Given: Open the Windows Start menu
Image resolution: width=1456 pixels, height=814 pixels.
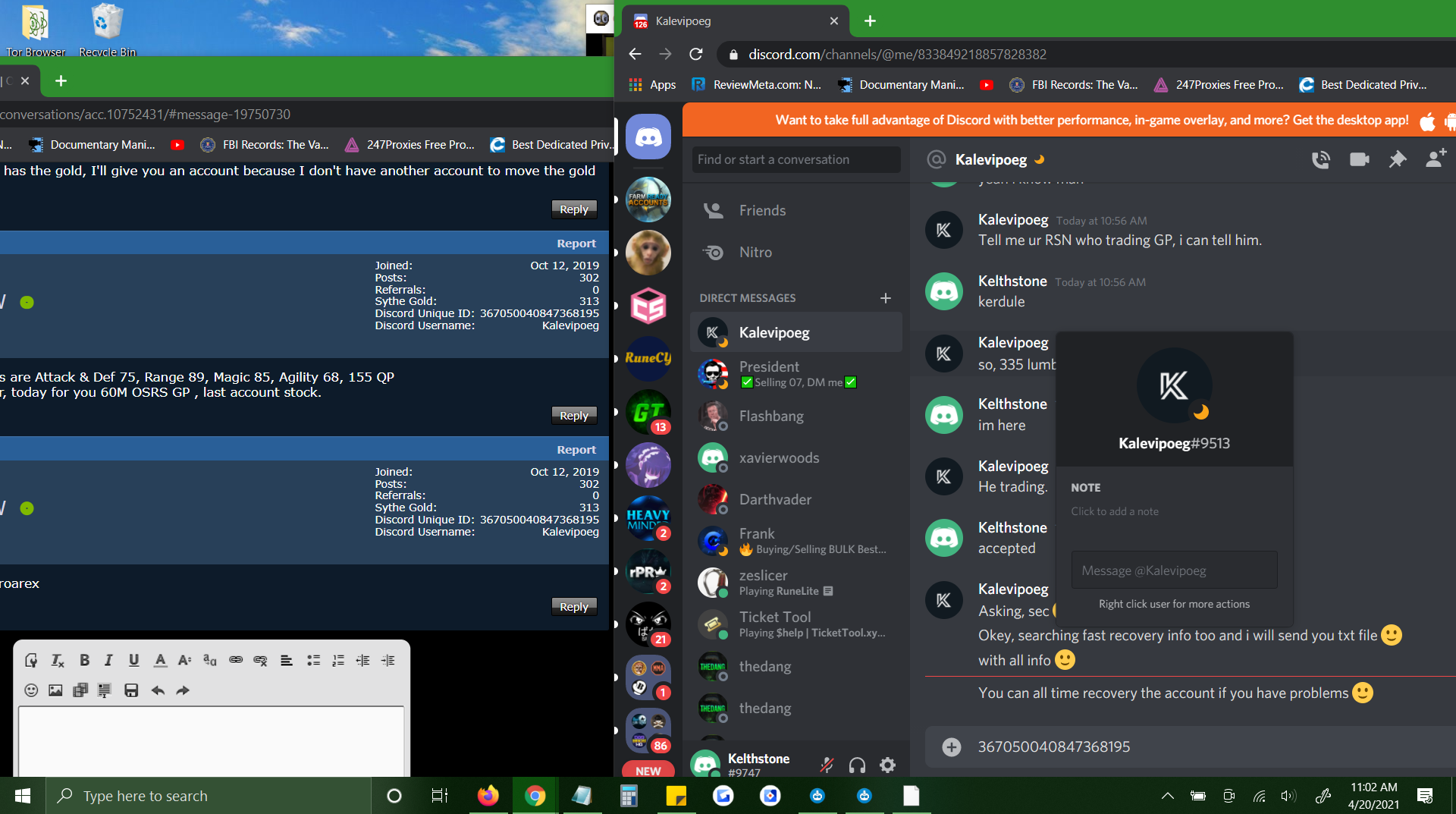Looking at the screenshot, I should pyautogui.click(x=23, y=796).
